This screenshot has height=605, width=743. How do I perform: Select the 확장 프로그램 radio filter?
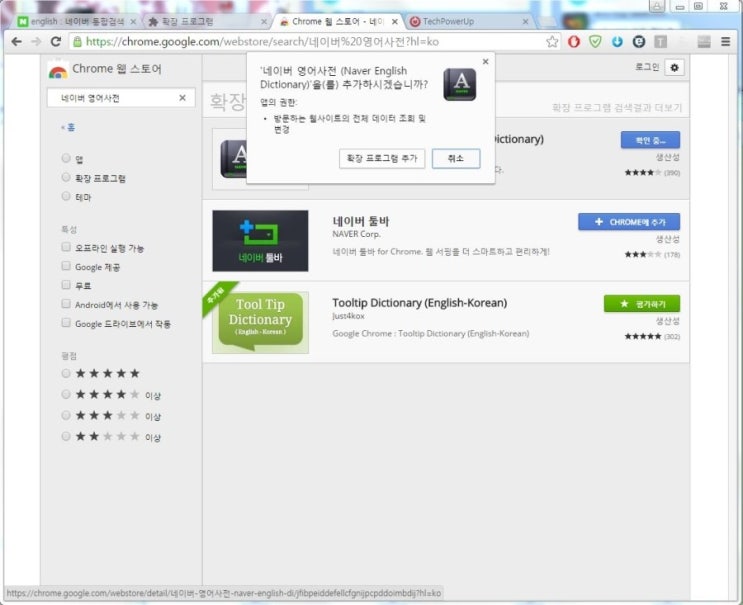66,177
